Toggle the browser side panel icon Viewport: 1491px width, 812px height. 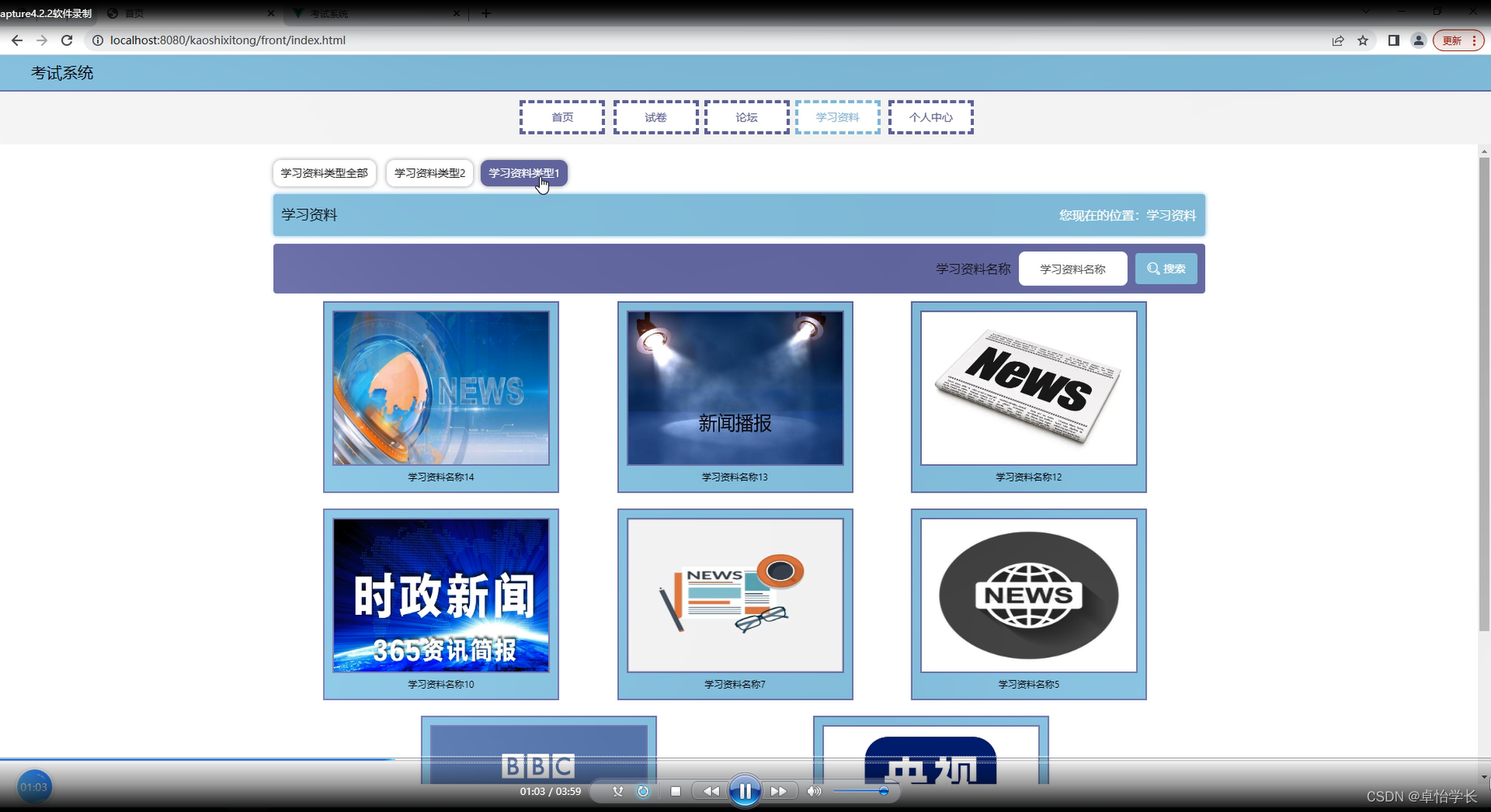point(1394,41)
